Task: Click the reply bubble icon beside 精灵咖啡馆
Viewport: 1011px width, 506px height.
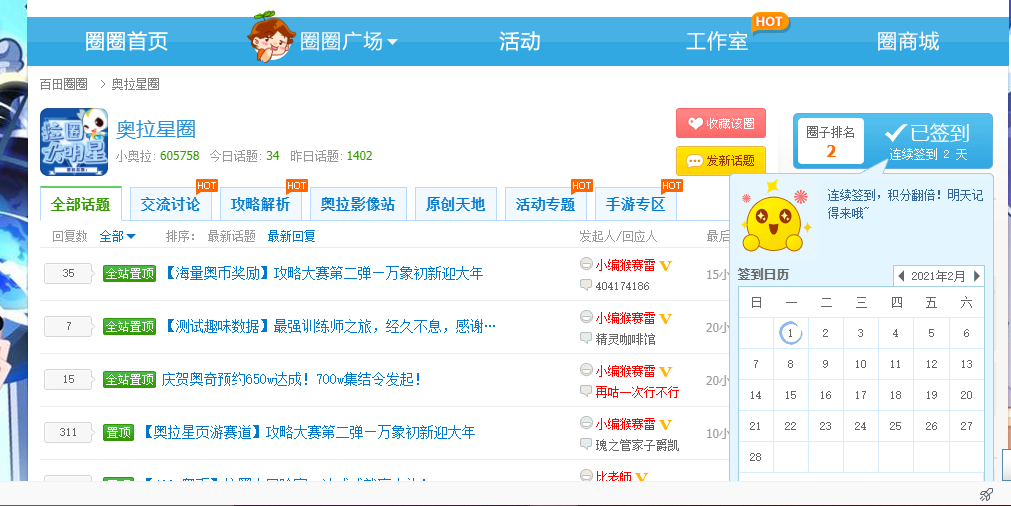Action: tap(586, 339)
